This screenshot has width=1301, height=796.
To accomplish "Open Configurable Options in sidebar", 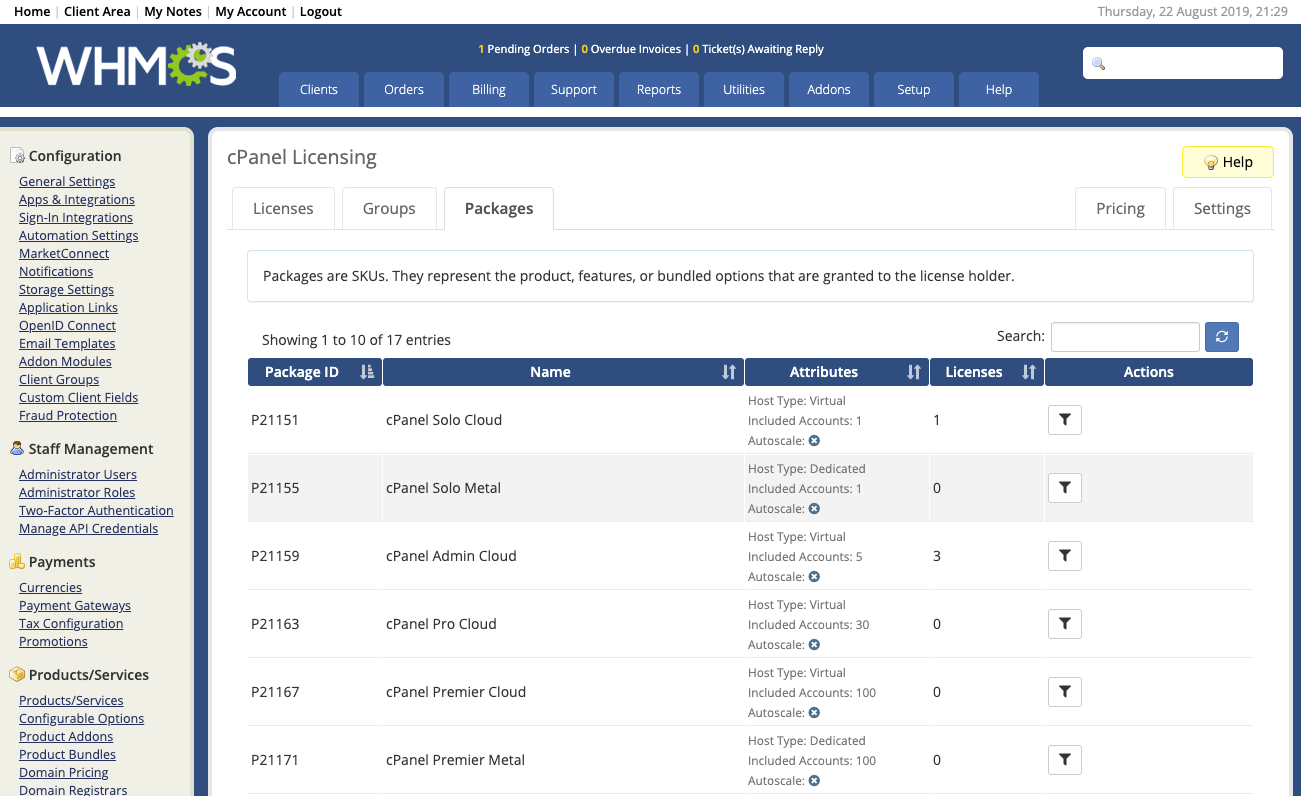I will [81, 718].
